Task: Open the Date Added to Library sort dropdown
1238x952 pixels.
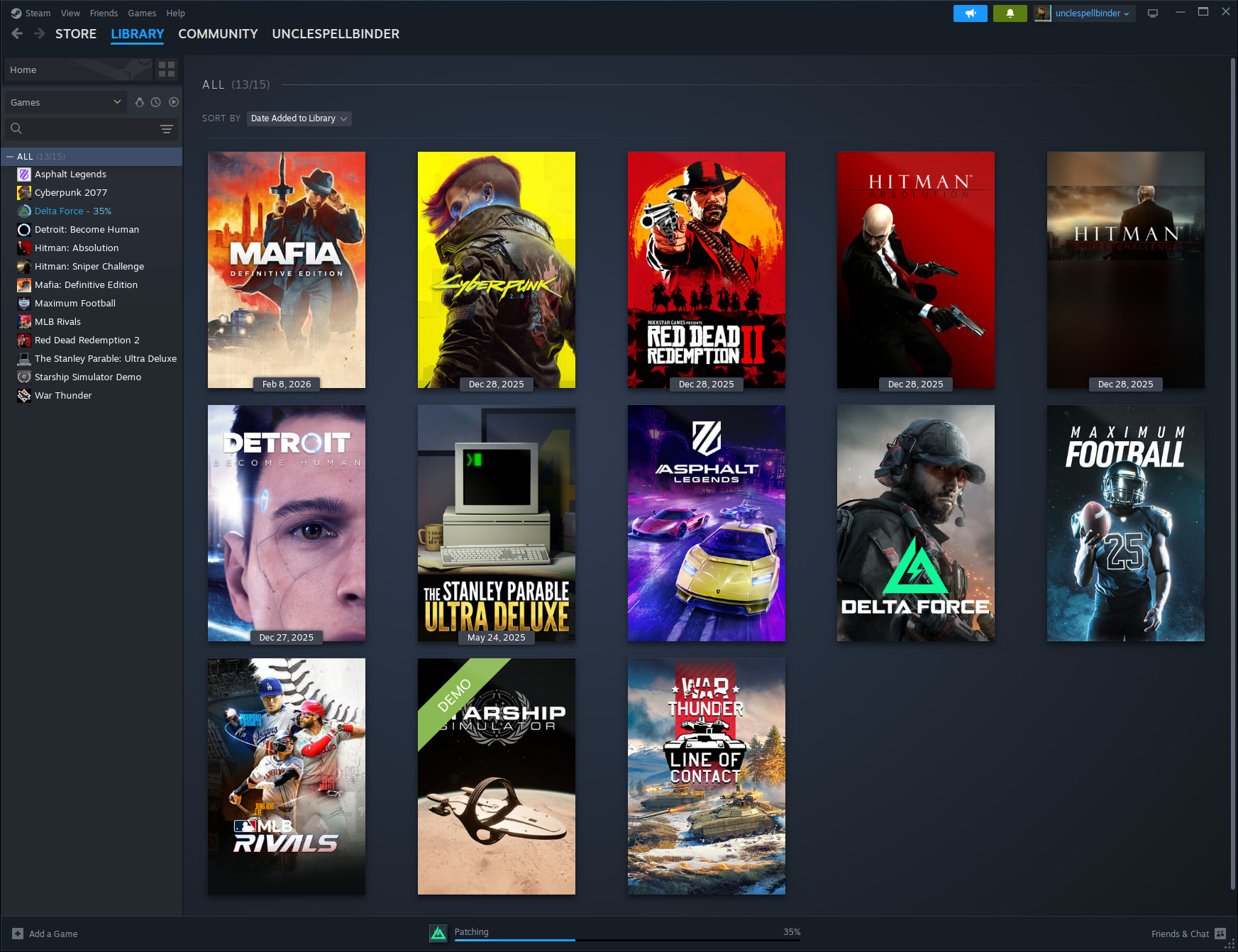Action: tap(299, 118)
